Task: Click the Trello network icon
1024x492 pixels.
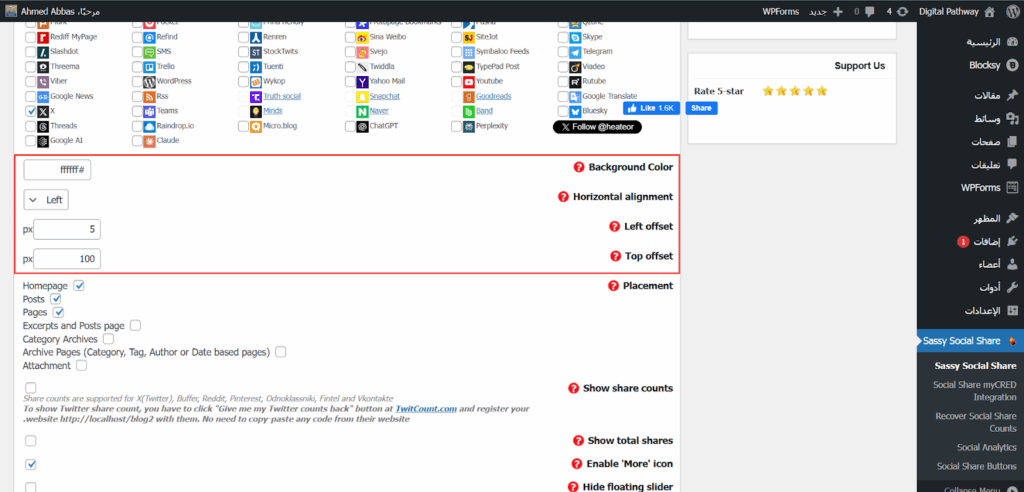Action: coord(150,67)
